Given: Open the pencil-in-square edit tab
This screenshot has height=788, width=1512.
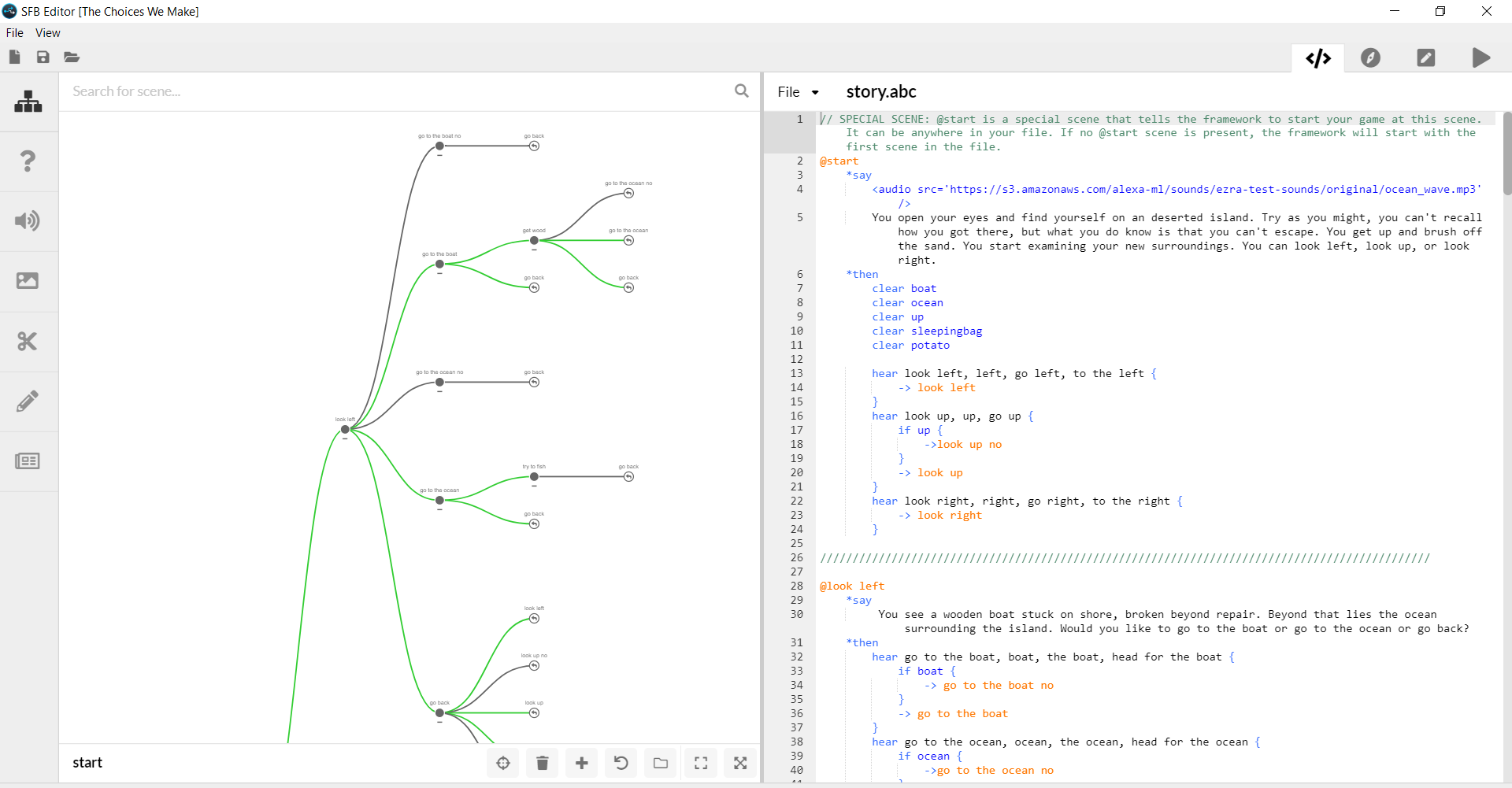Looking at the screenshot, I should click(1426, 57).
